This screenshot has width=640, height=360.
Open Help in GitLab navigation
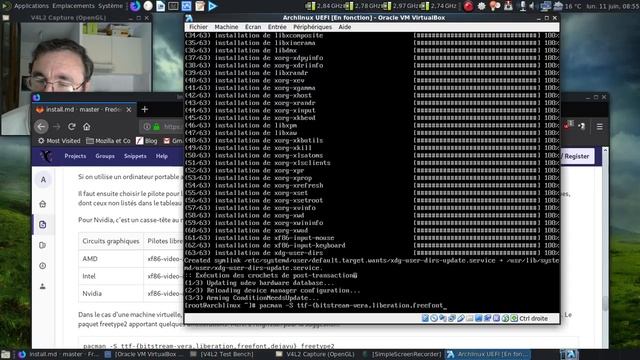tap(162, 156)
